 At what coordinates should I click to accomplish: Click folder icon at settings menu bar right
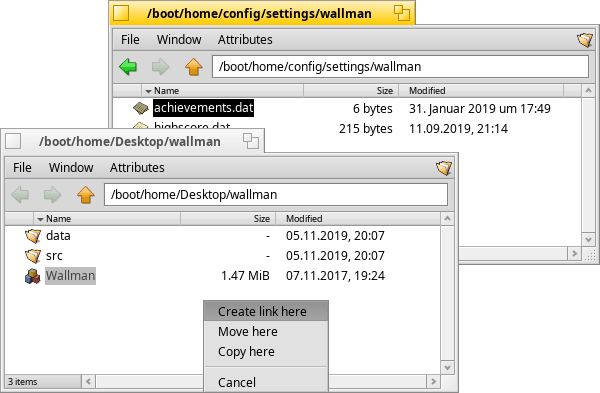[585, 39]
